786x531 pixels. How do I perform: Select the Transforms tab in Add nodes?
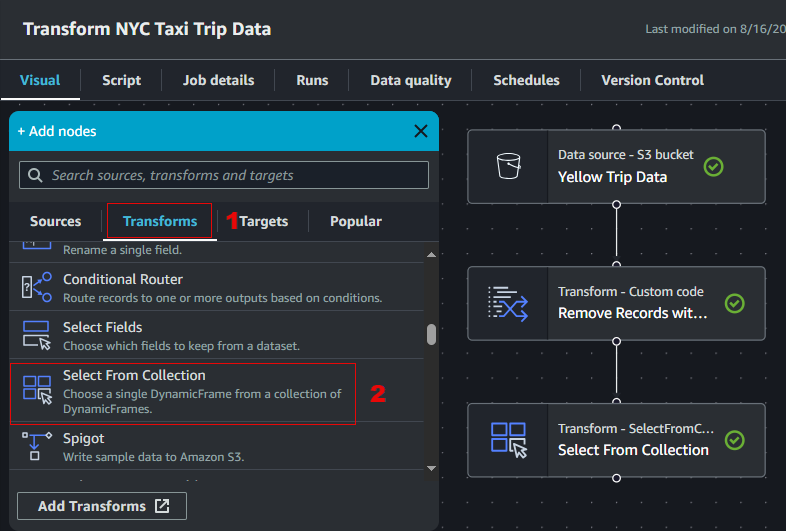(160, 221)
